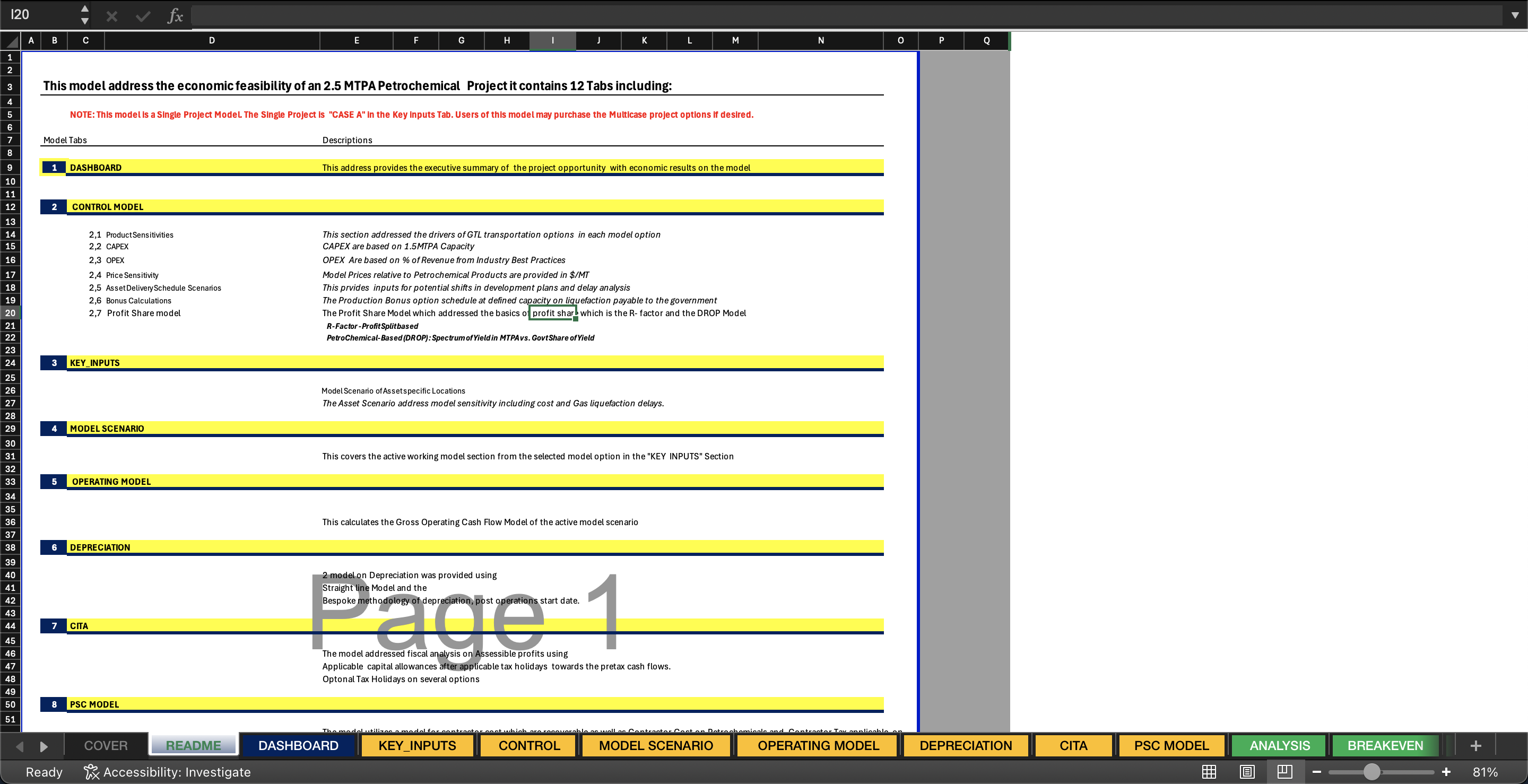This screenshot has width=1528, height=784.
Task: Open the DEPRECIATION sheet tab
Action: click(966, 745)
